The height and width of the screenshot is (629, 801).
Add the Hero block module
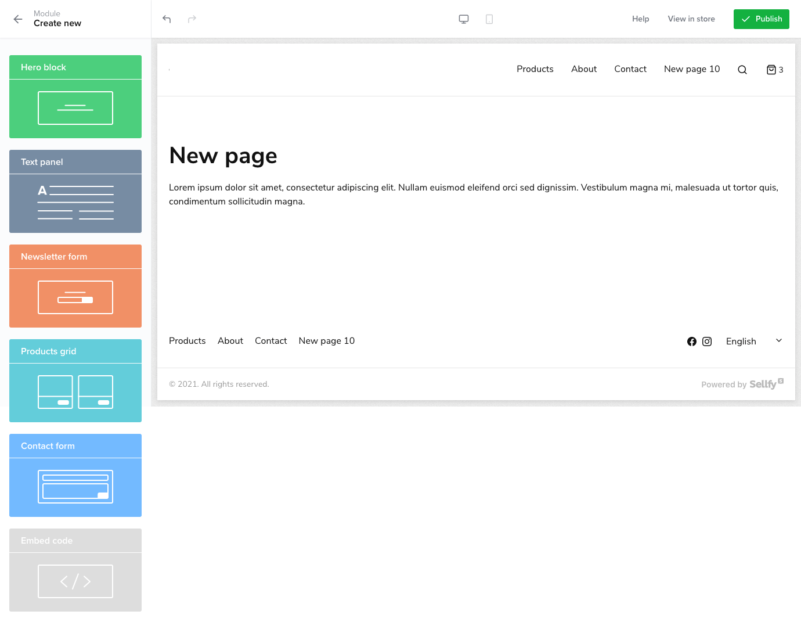point(75,97)
